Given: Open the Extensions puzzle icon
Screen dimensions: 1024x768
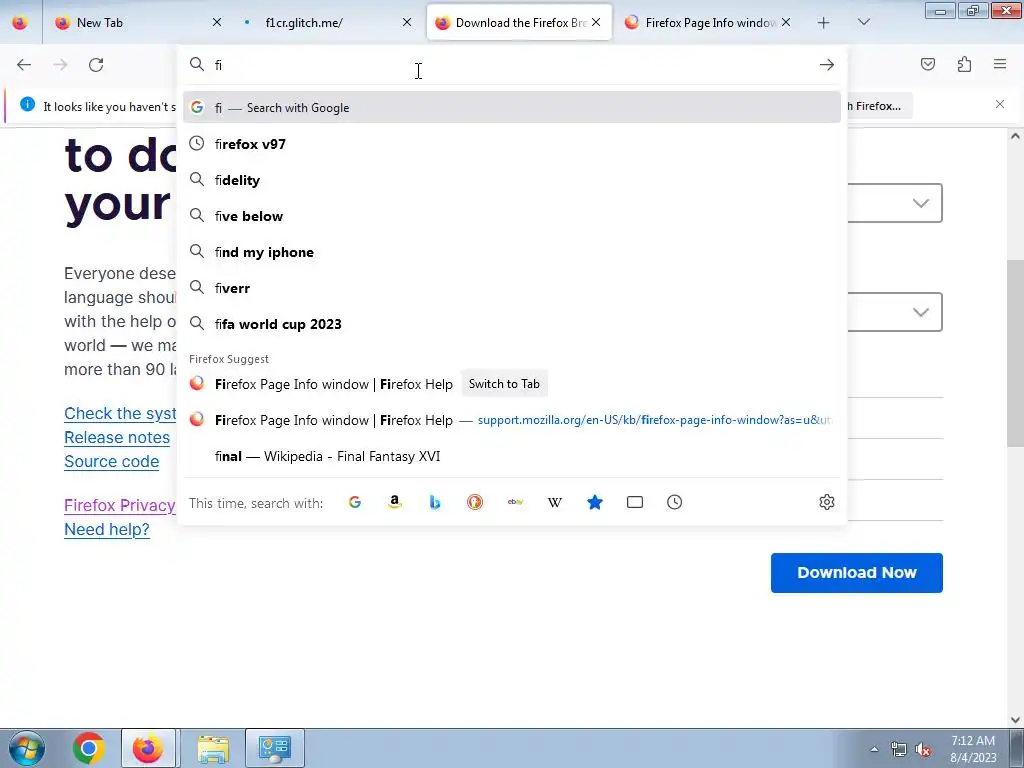Looking at the screenshot, I should 964,64.
